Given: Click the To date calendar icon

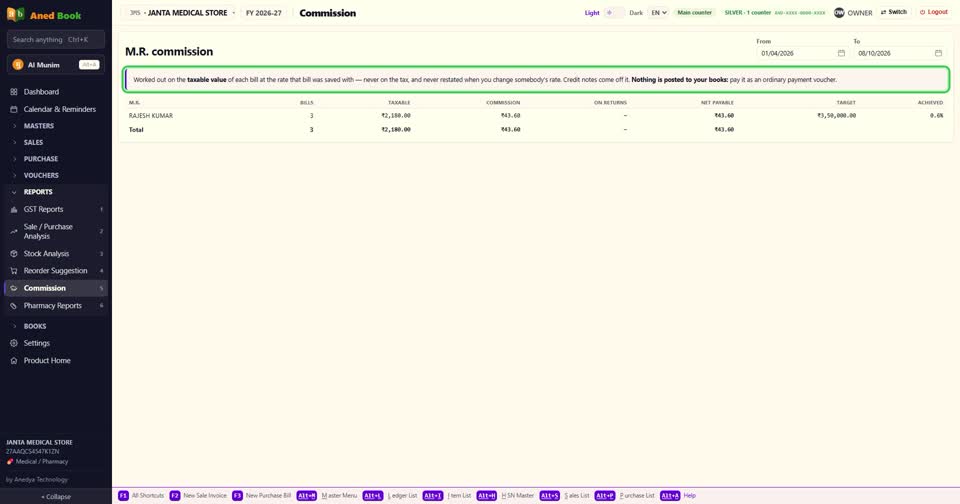Looking at the screenshot, I should pyautogui.click(x=938, y=53).
